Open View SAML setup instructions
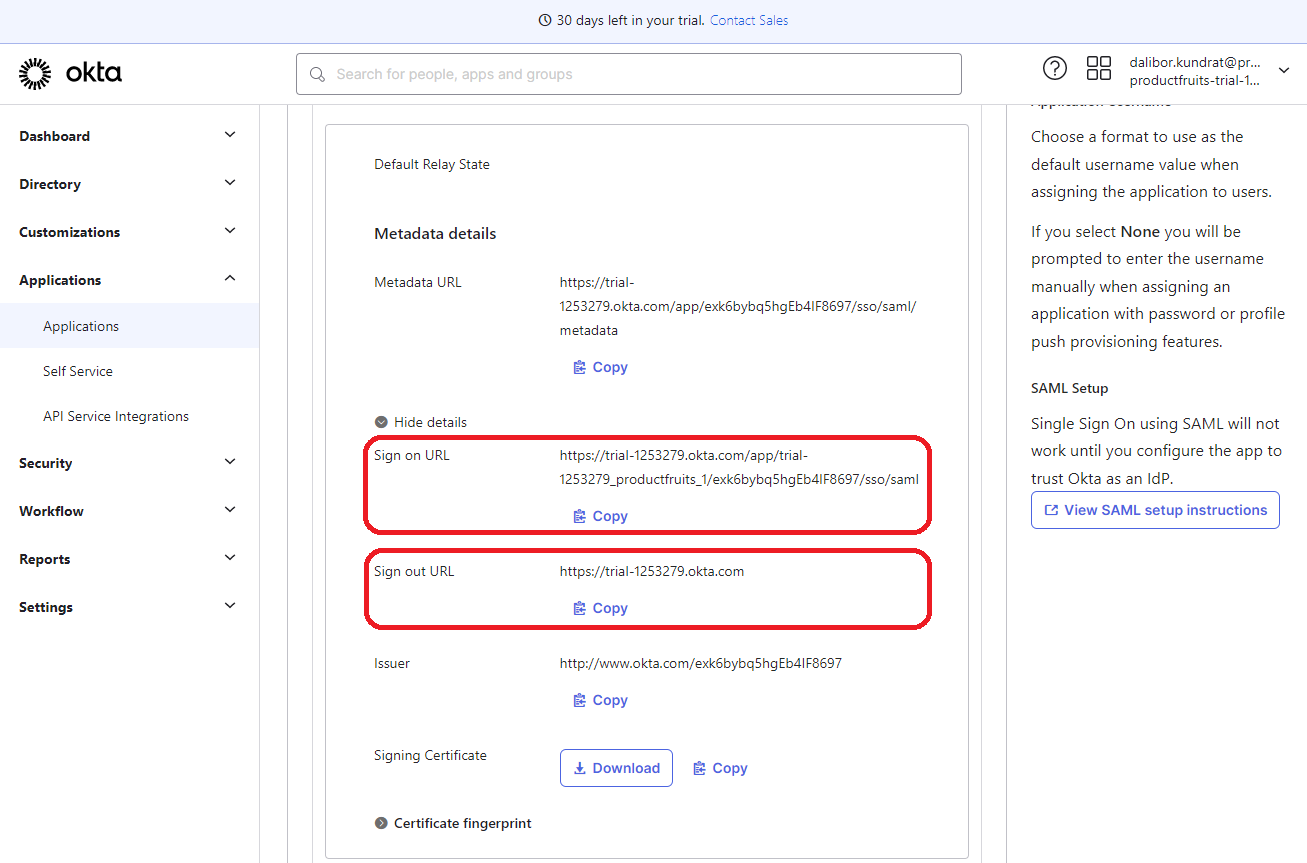Viewport: 1307px width, 863px height. (x=1154, y=510)
